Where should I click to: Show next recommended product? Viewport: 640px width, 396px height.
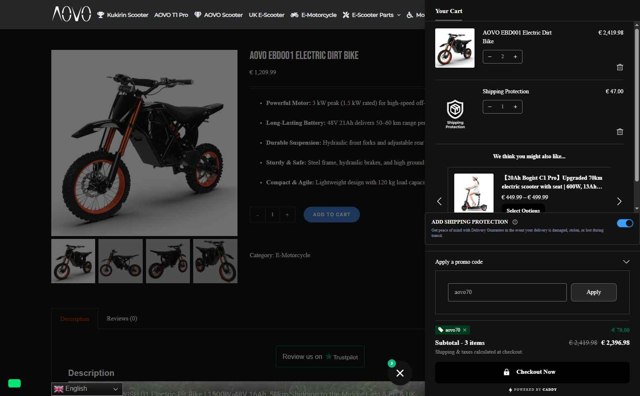click(x=619, y=201)
